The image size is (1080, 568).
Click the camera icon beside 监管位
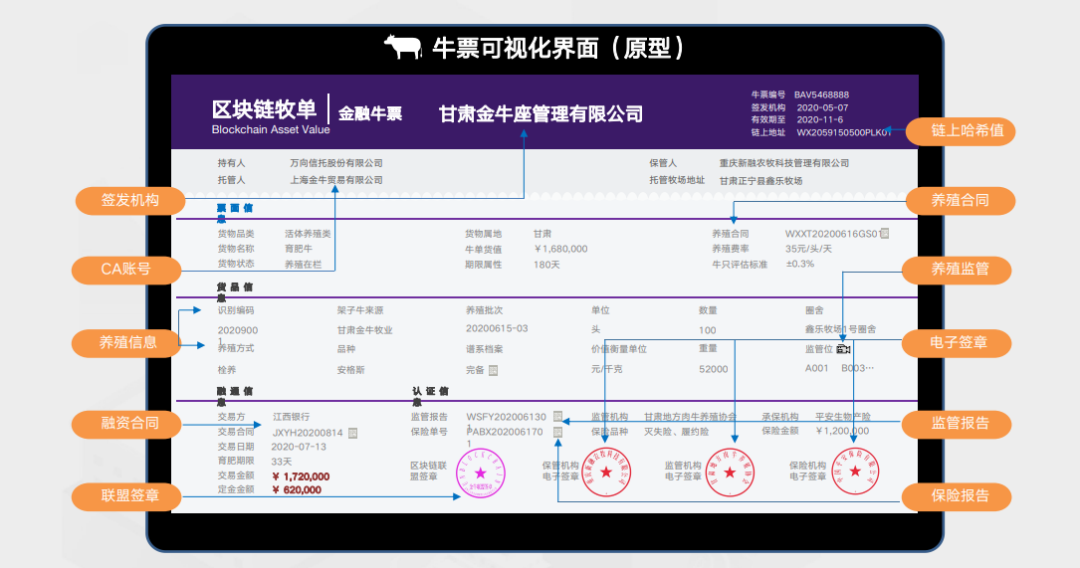[843, 349]
